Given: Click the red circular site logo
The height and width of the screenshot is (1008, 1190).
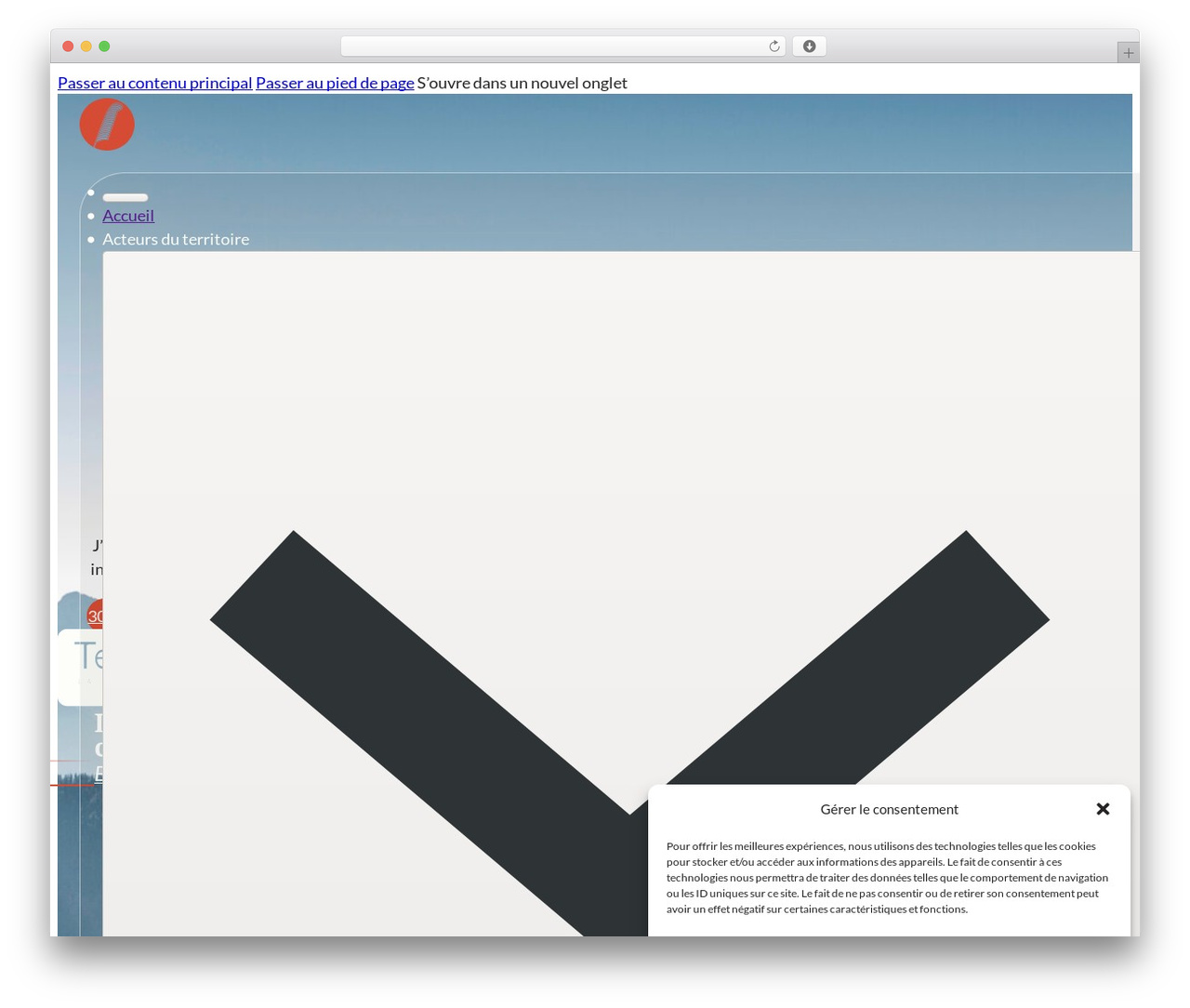Looking at the screenshot, I should (107, 125).
